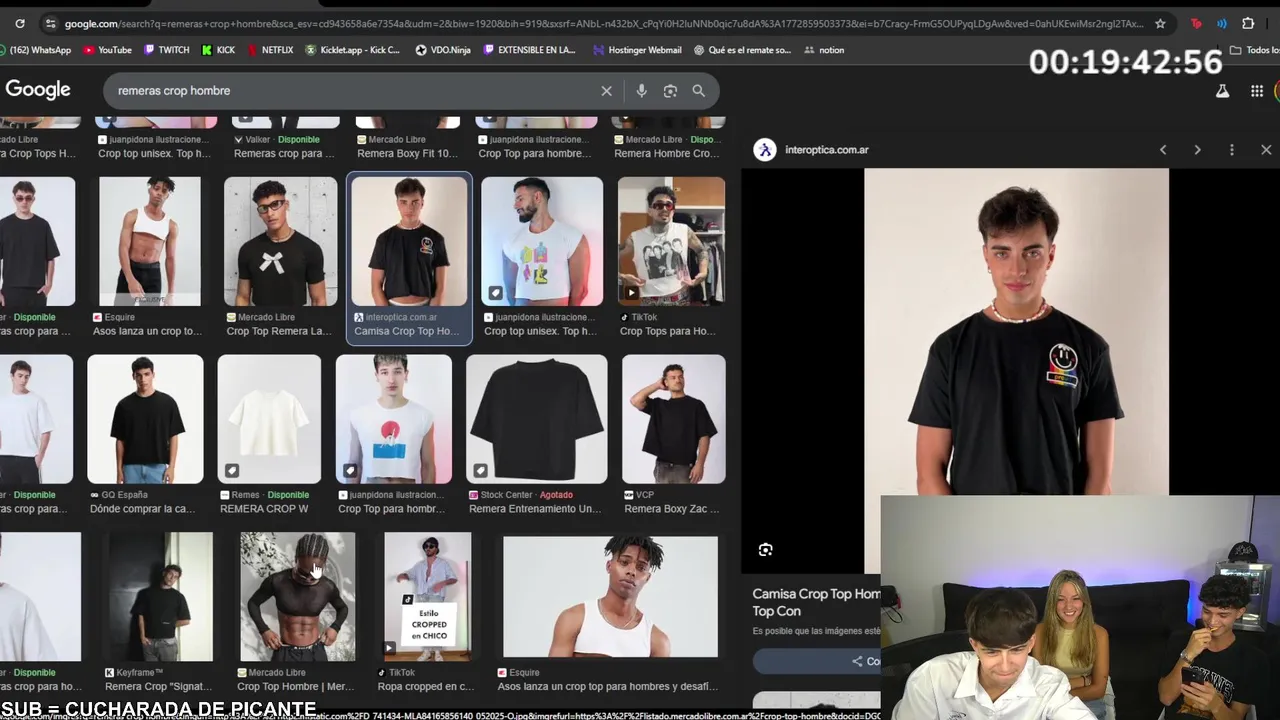Image resolution: width=1280 pixels, height=720 pixels.
Task: Open the Google apps grid icon
Action: [x=1257, y=91]
